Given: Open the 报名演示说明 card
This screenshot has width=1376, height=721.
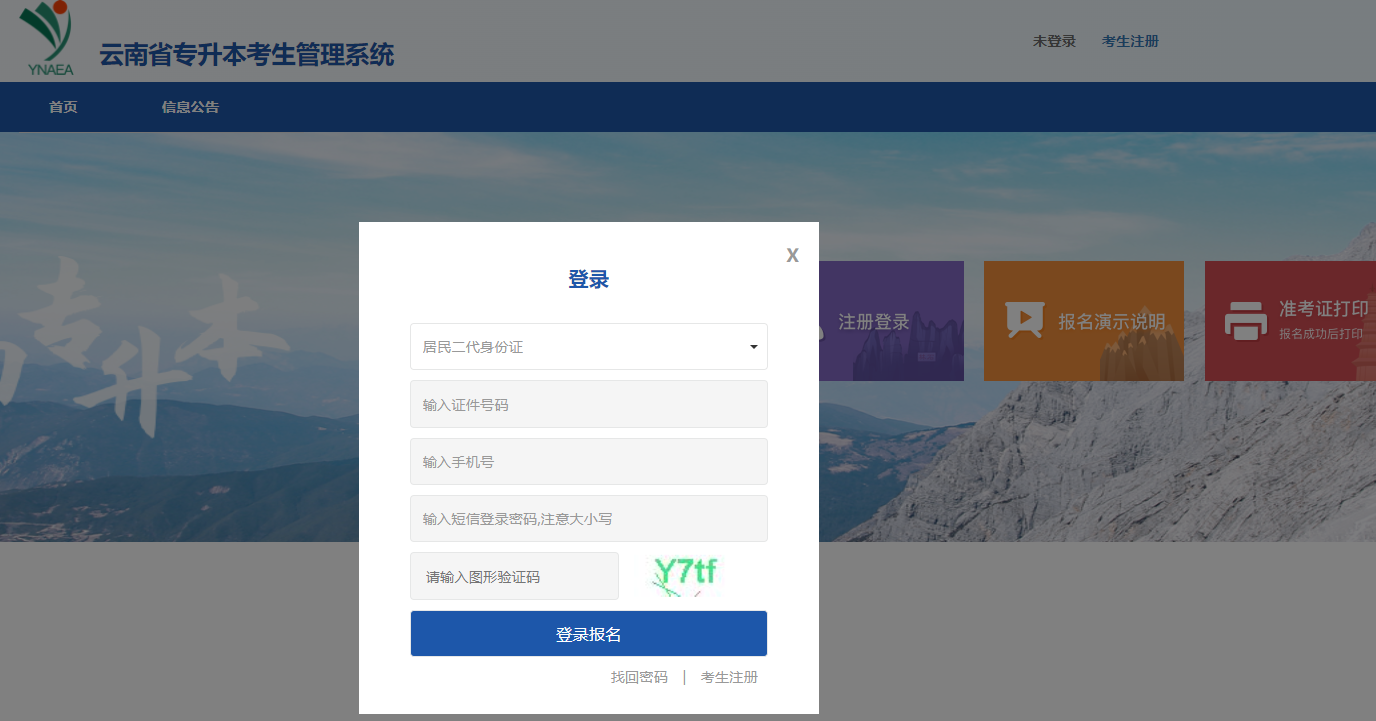Looking at the screenshot, I should [1083, 321].
